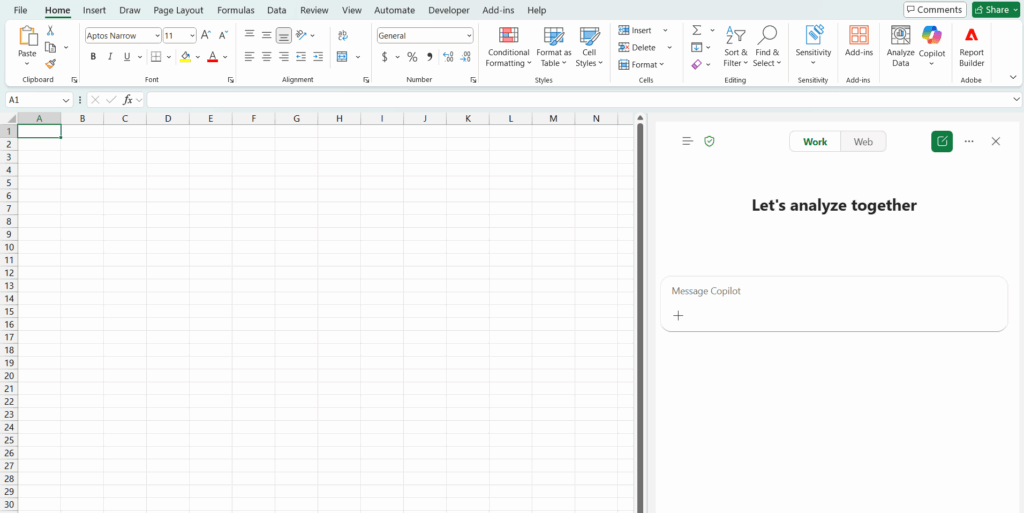Open Copilot more options ellipsis
This screenshot has height=513, width=1024.
point(969,141)
